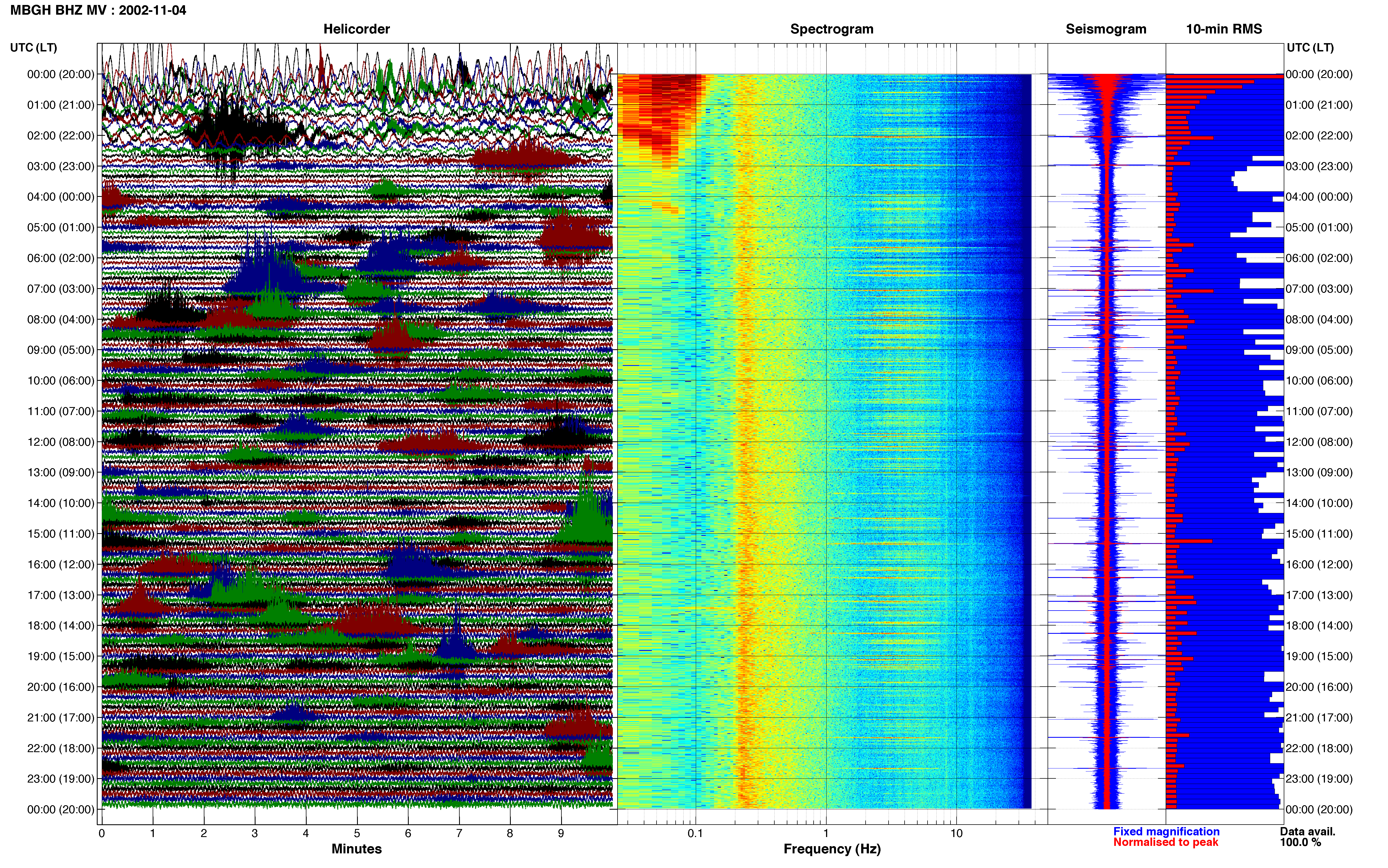Click '06:00 (02:00)' on the RMS time axis

pyautogui.click(x=1319, y=258)
